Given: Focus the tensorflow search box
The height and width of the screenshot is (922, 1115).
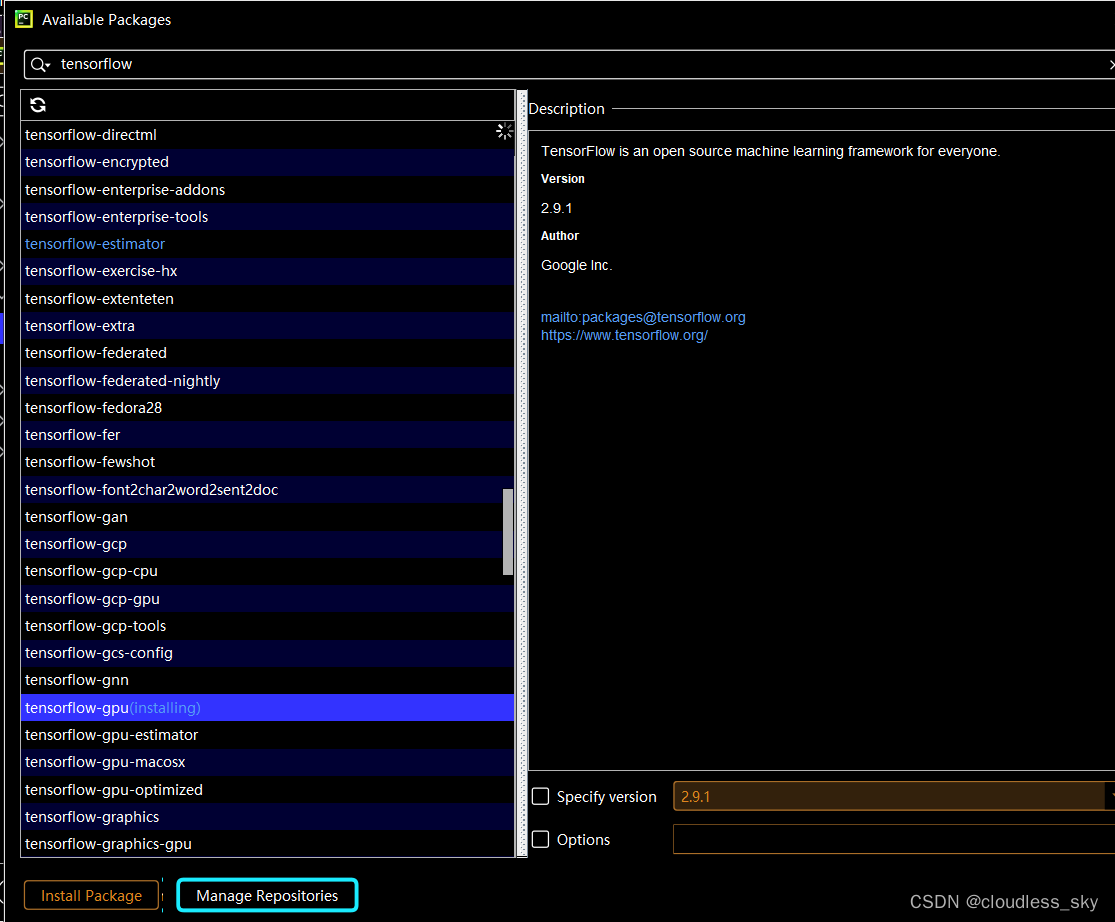Looking at the screenshot, I should click(x=569, y=65).
